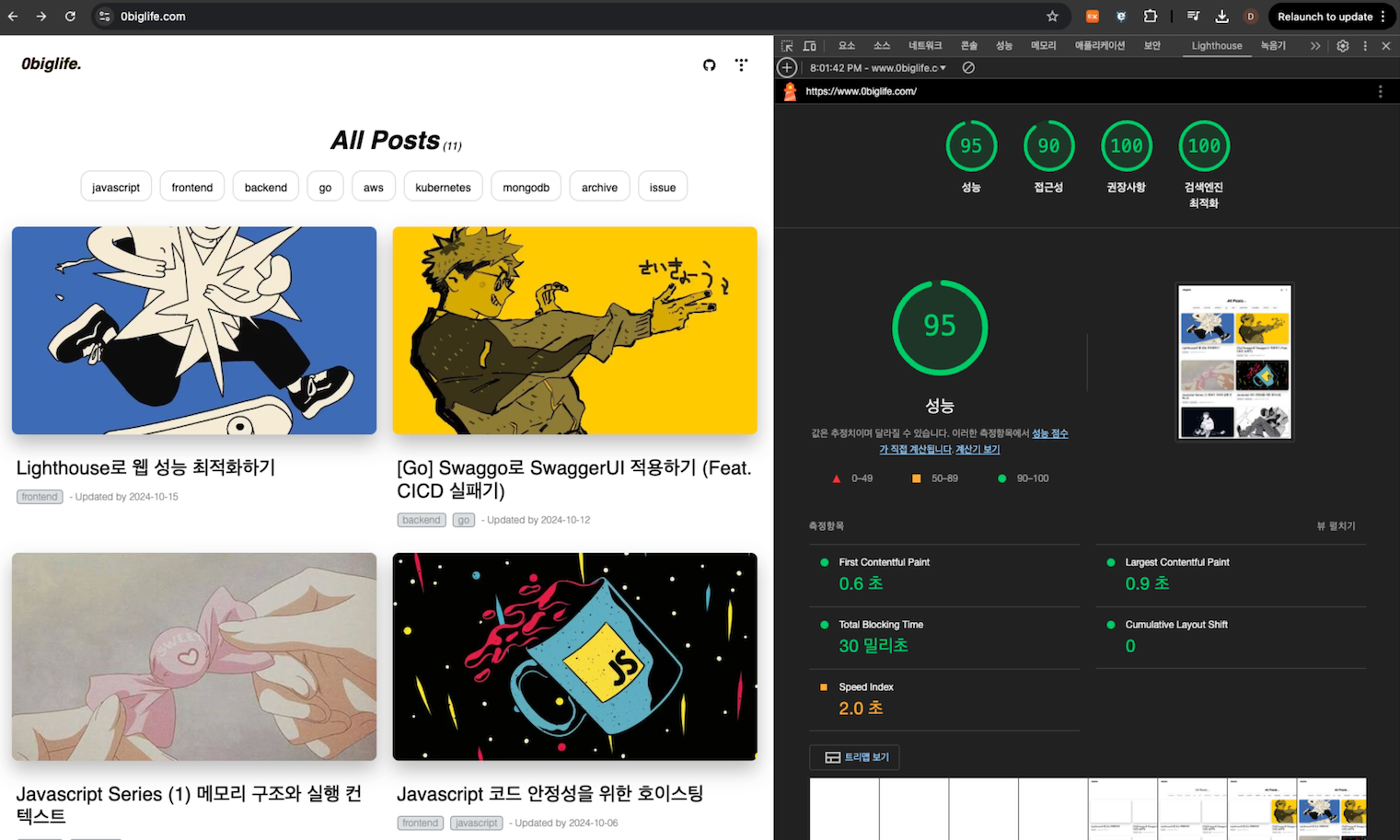Go forward using the browser forward arrow

pos(41,17)
